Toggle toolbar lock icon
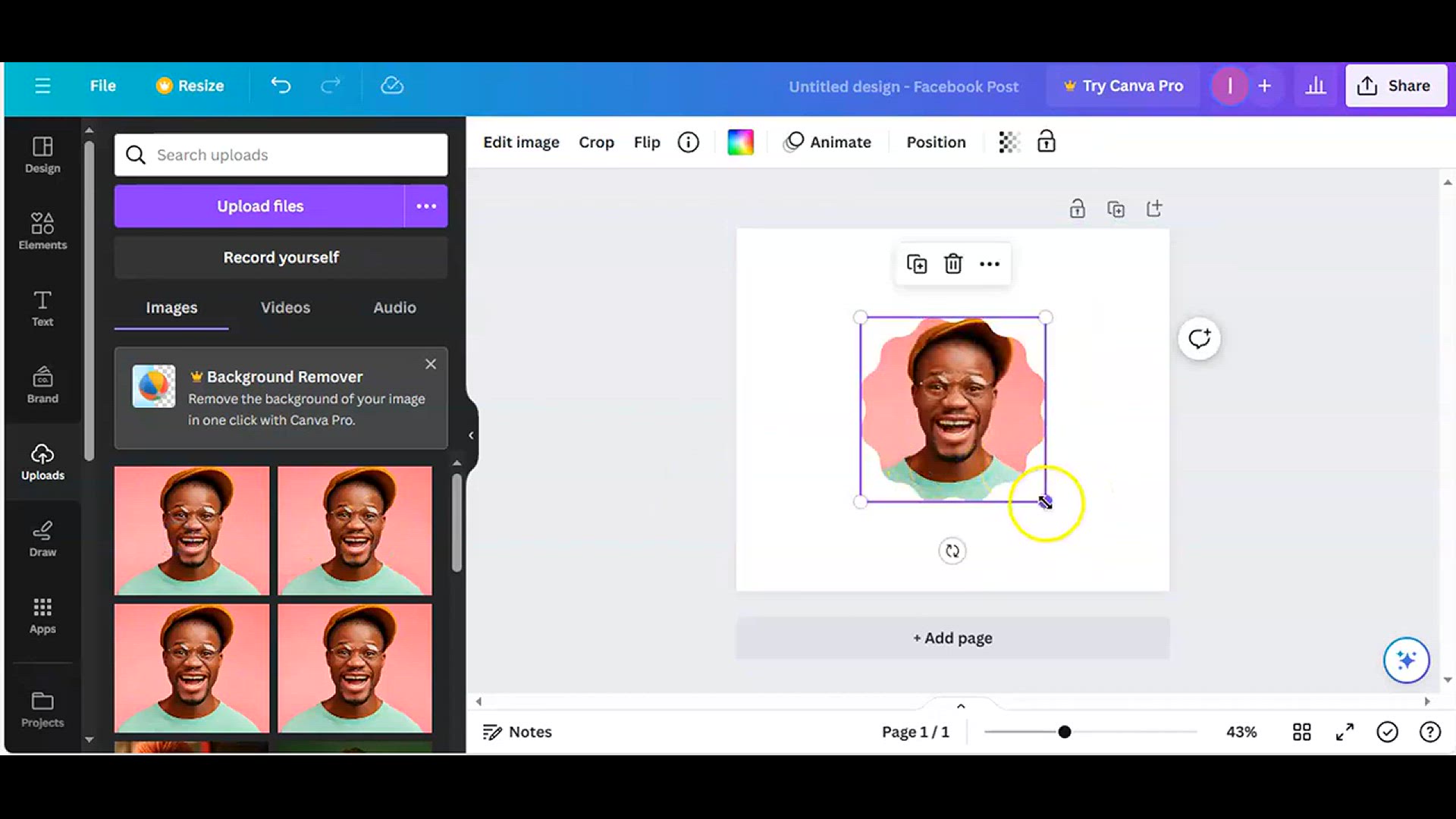 pyautogui.click(x=1046, y=142)
